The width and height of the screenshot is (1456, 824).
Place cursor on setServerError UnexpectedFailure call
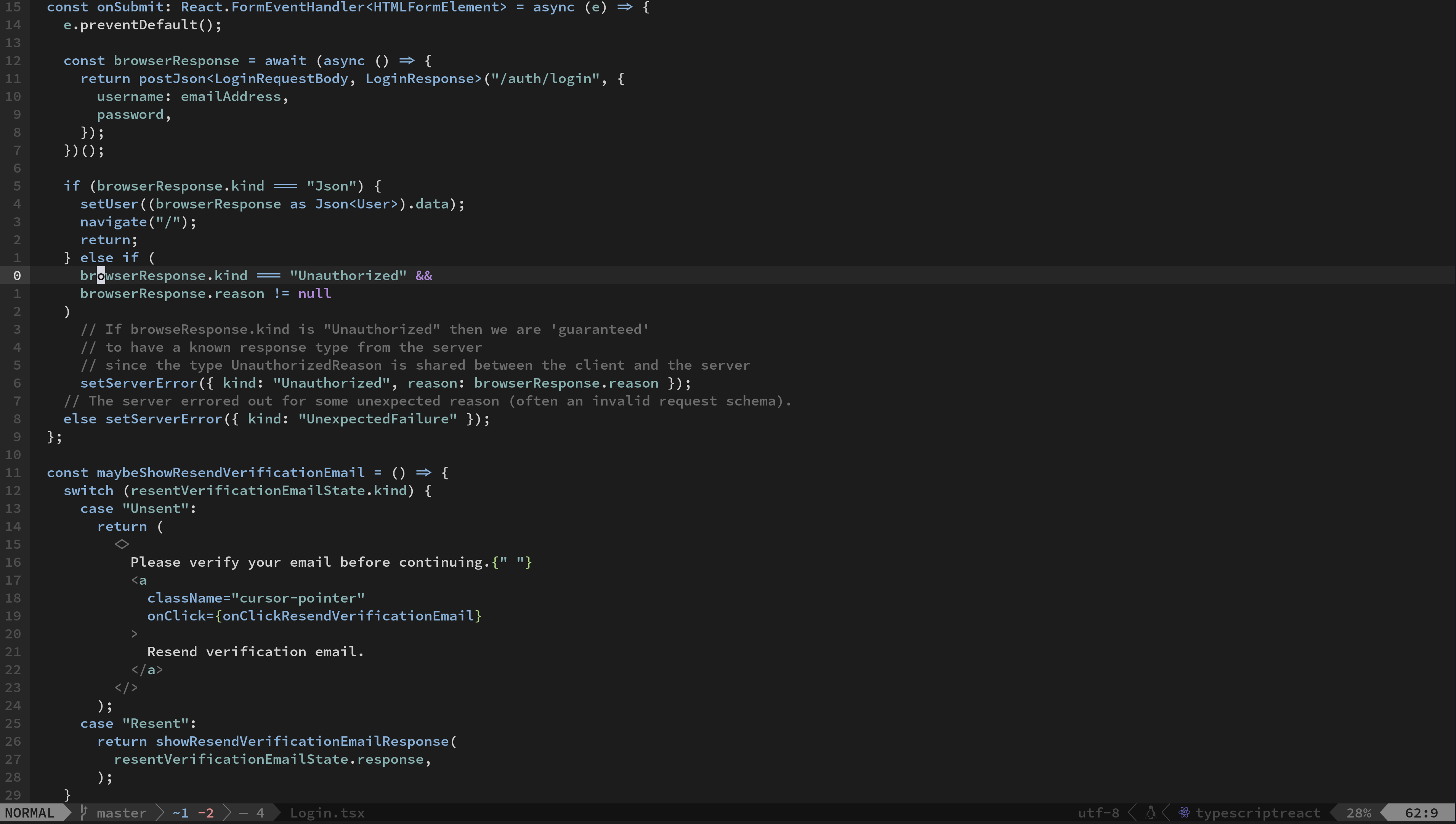[164, 419]
